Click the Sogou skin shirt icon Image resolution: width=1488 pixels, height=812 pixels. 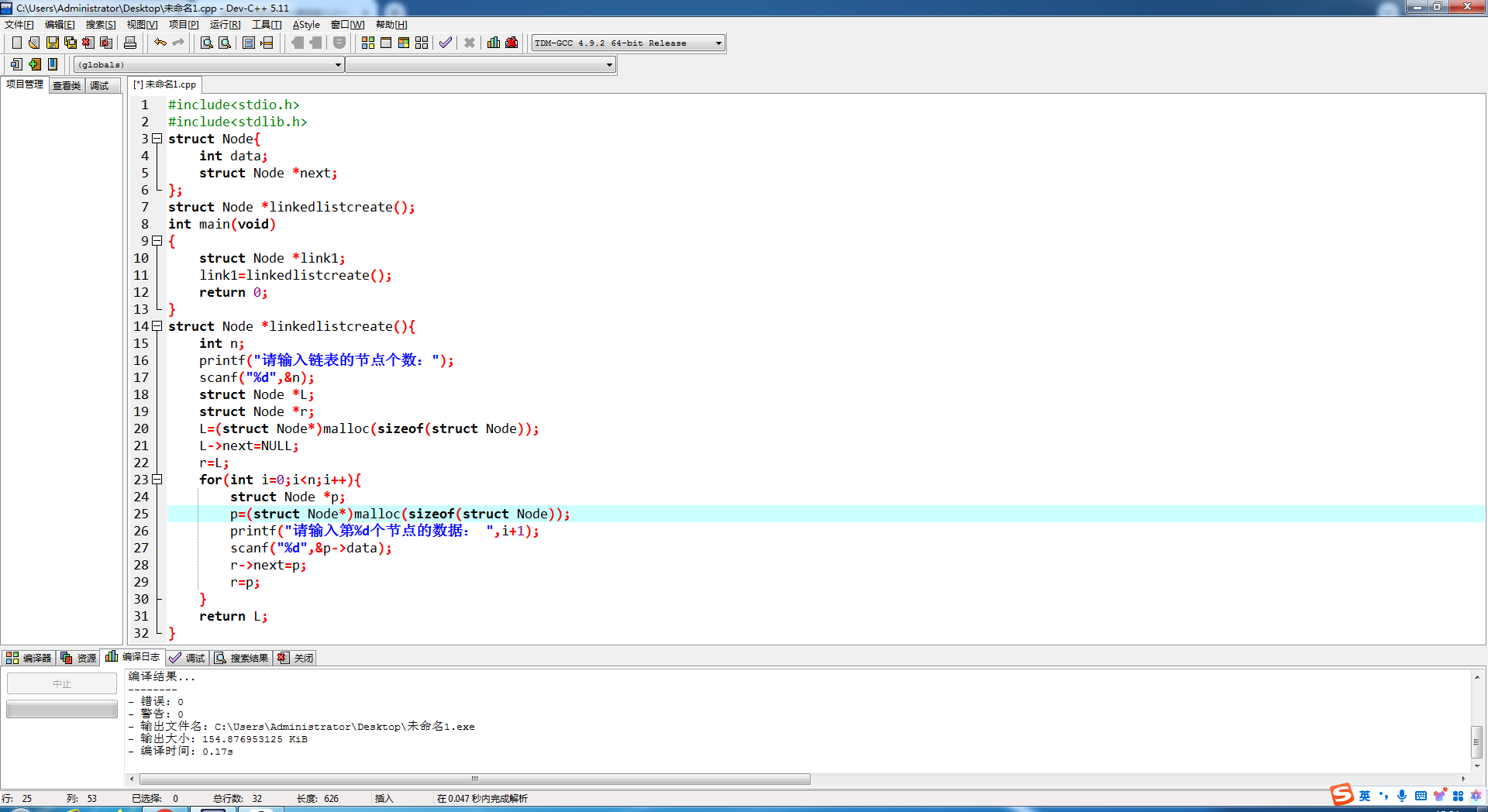[x=1439, y=796]
